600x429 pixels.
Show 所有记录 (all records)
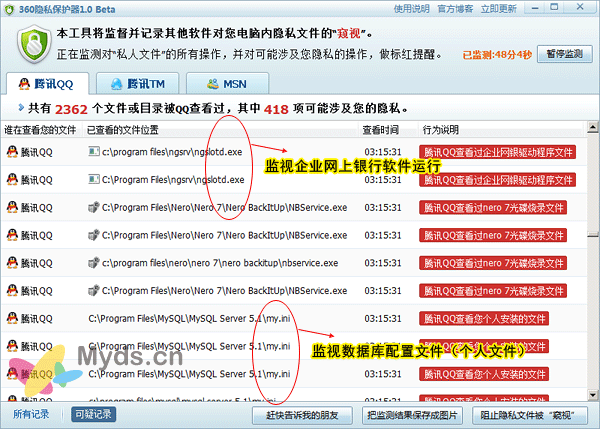coord(31,414)
